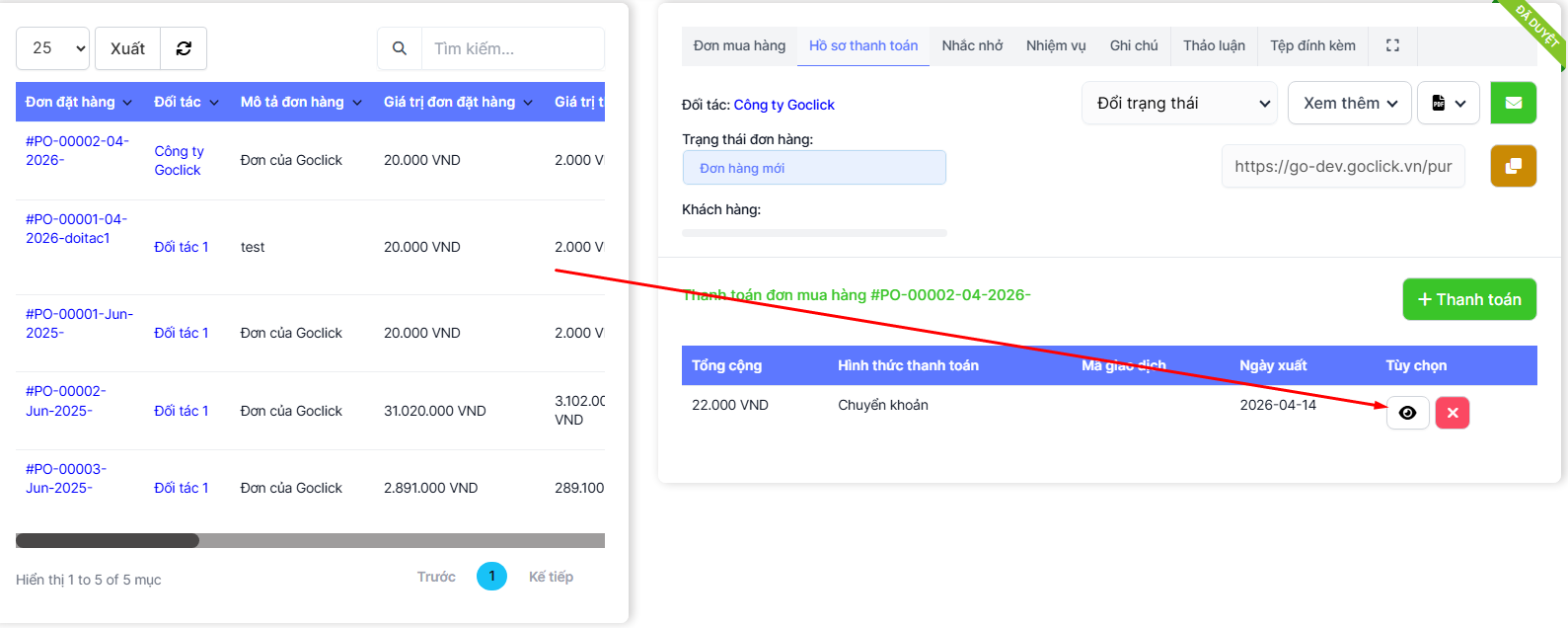Switch to the Đơn mua hàng tab
The image size is (1568, 628).
tap(739, 45)
